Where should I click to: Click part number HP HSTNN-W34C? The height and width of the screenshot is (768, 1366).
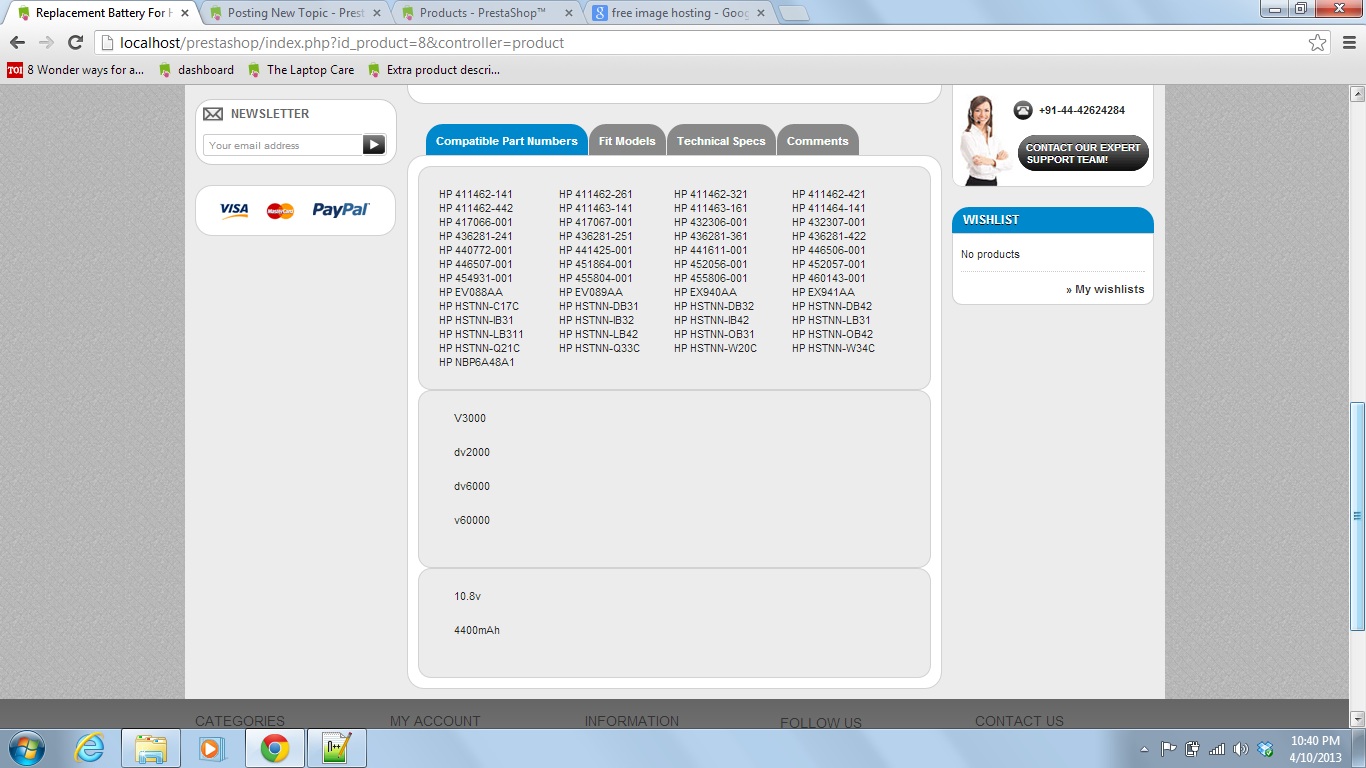833,348
